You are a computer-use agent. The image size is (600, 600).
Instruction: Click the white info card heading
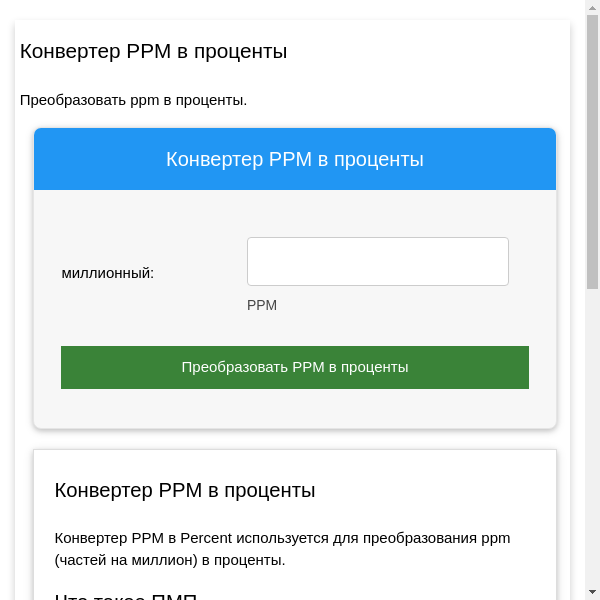(x=185, y=490)
